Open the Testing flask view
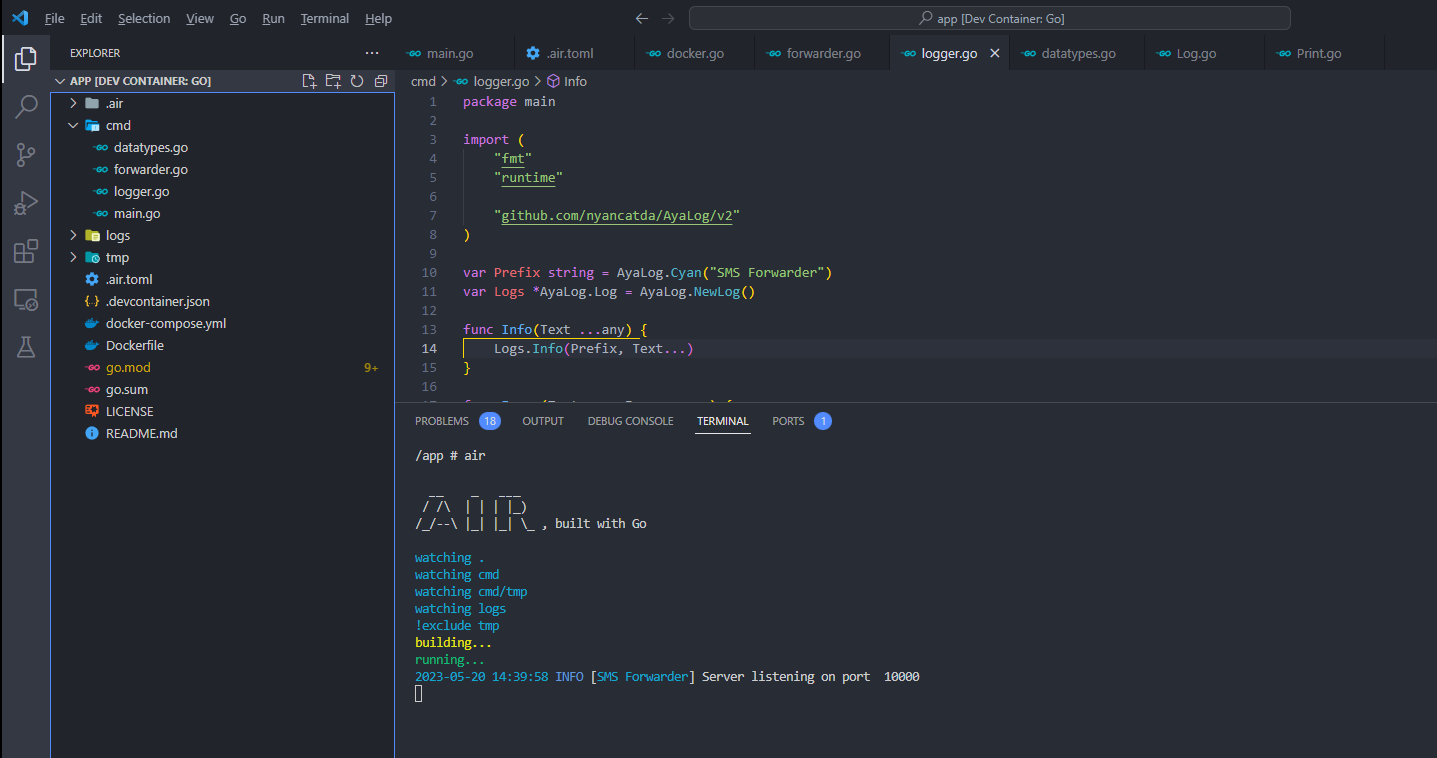This screenshot has width=1437, height=758. (26, 347)
